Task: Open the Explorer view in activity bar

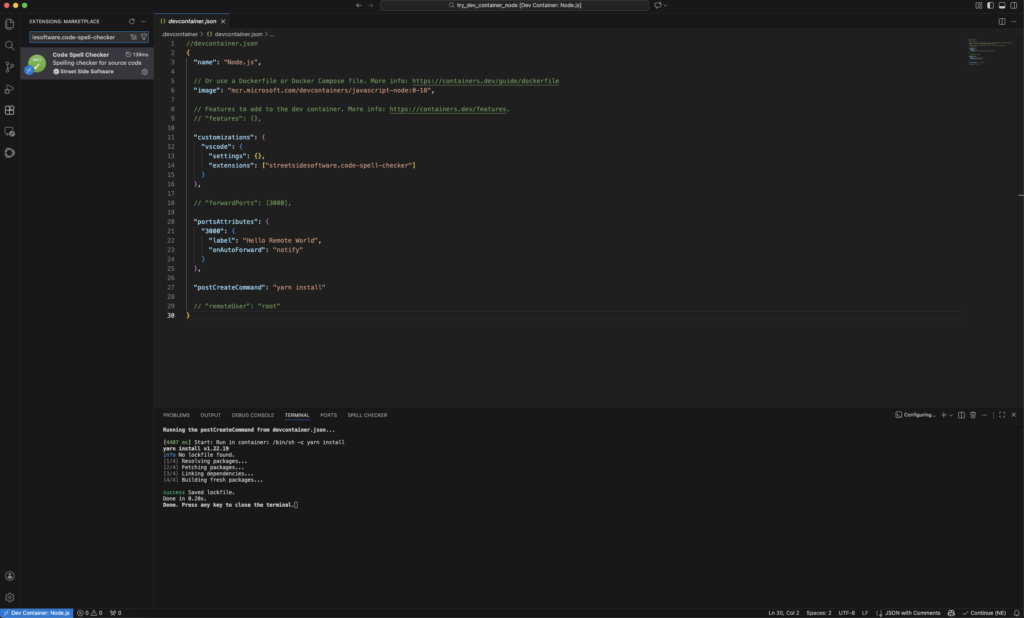Action: pos(10,24)
